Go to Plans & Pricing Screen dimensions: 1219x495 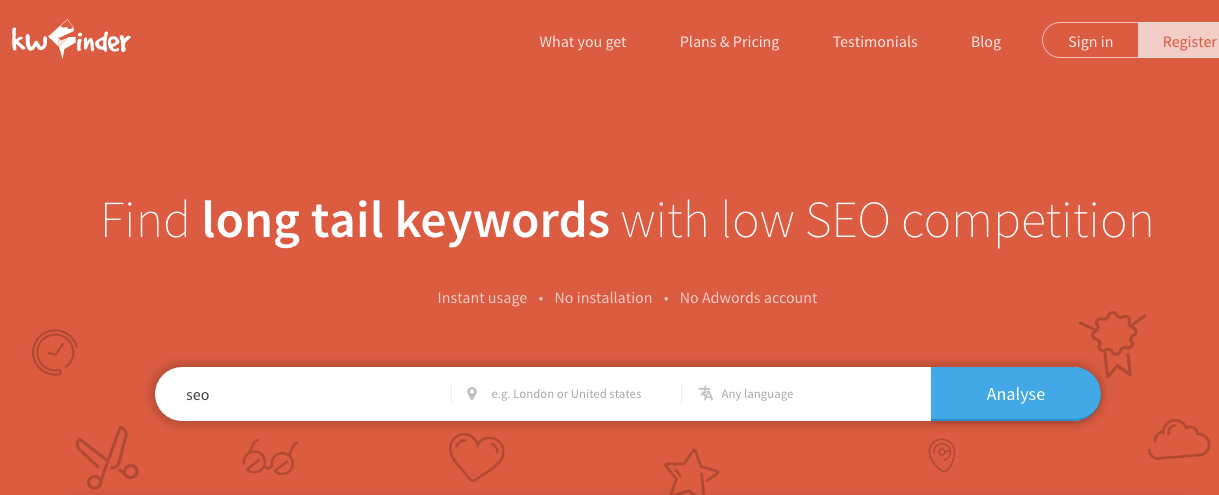click(730, 42)
